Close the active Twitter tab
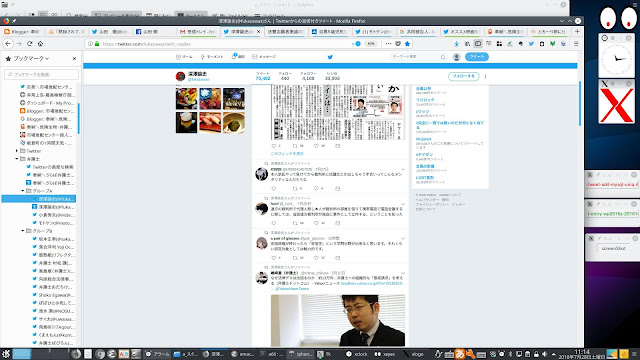This screenshot has width=640, height=360. (258, 31)
